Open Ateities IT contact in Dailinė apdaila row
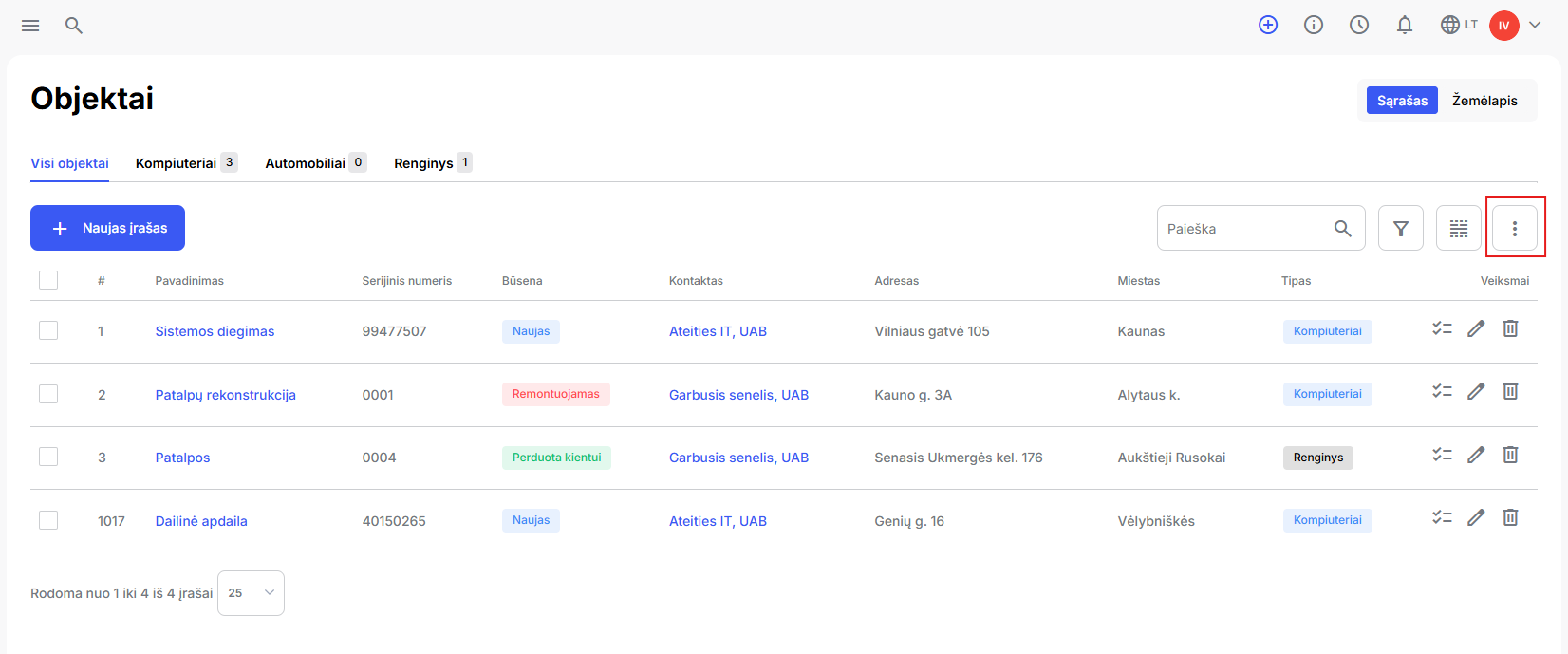The height and width of the screenshot is (654, 1568). pos(718,521)
